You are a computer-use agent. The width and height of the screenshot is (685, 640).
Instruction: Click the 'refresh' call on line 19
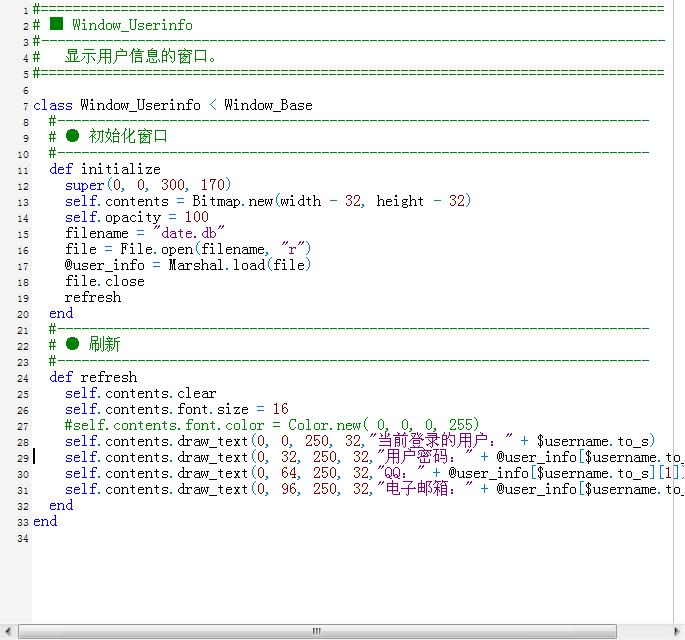point(93,298)
